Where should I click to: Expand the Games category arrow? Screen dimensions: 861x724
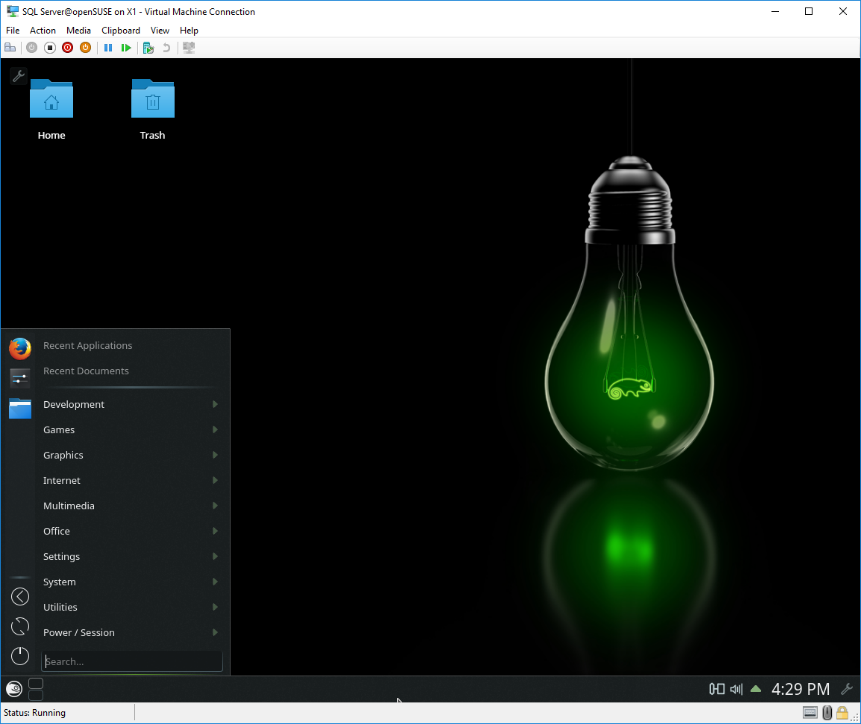(x=215, y=429)
